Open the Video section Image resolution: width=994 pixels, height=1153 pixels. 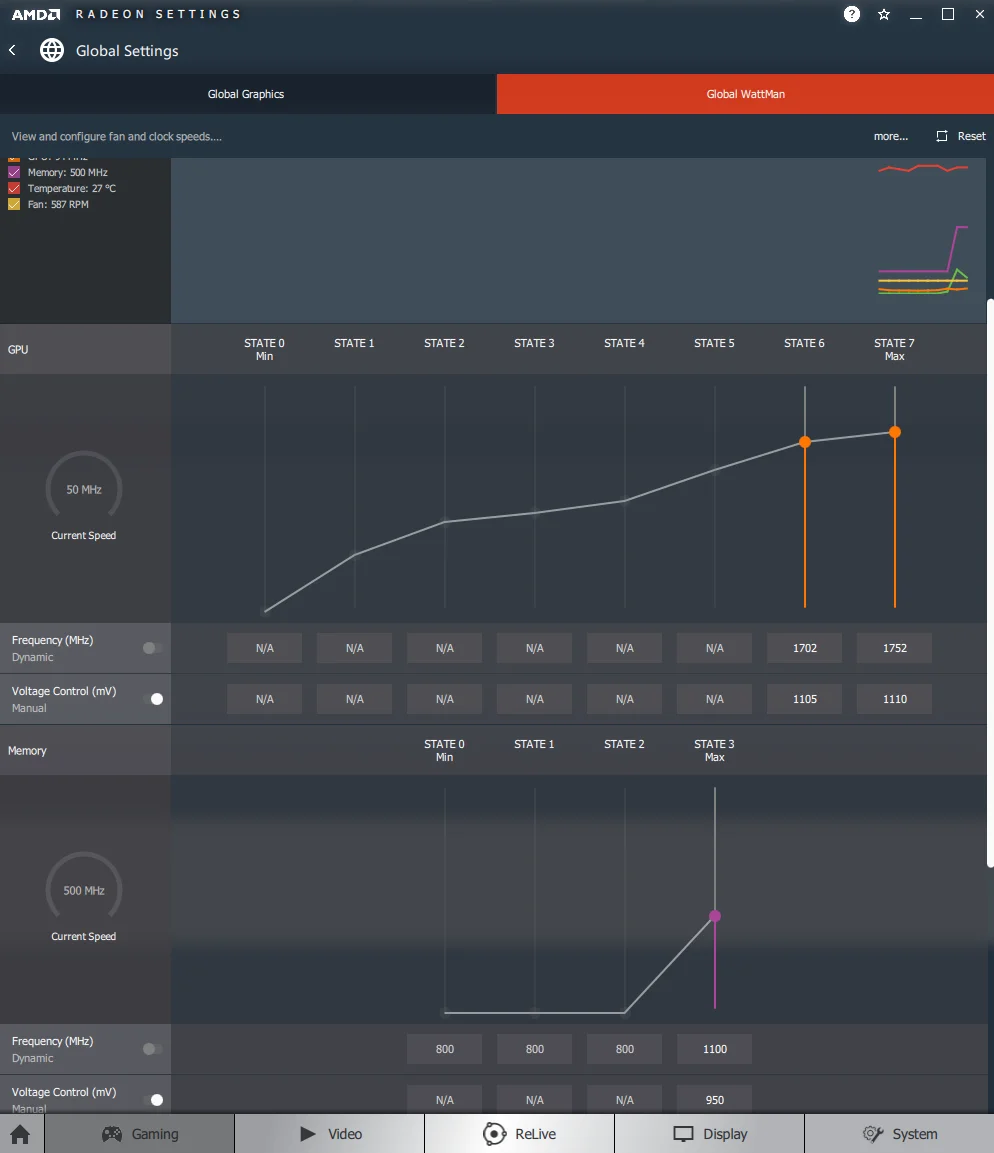[x=330, y=1134]
